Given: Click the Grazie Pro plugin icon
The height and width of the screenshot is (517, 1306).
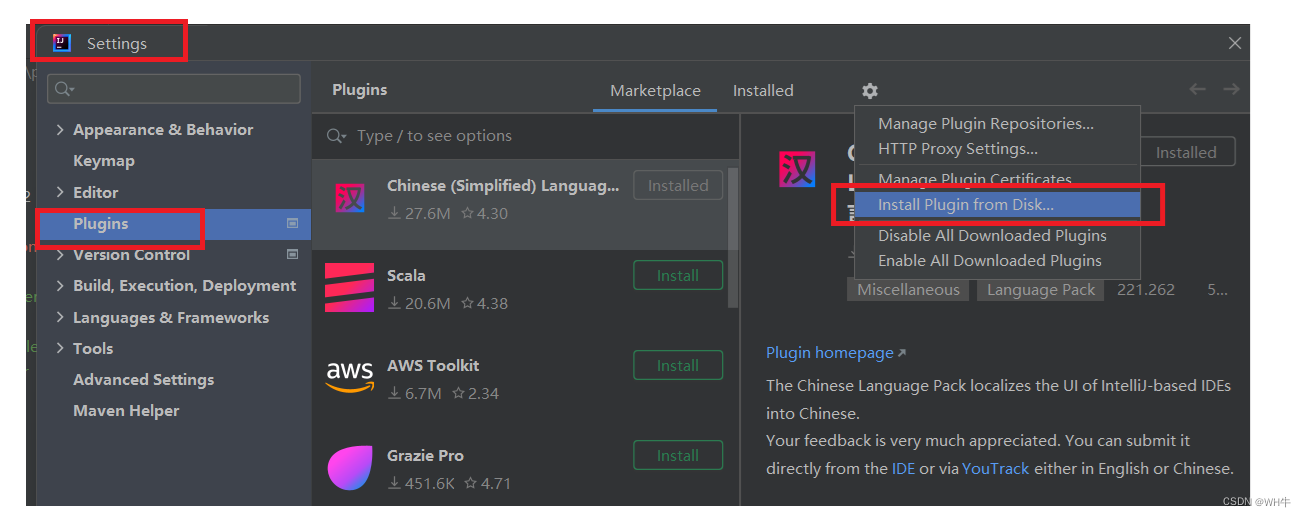Looking at the screenshot, I should tap(349, 468).
